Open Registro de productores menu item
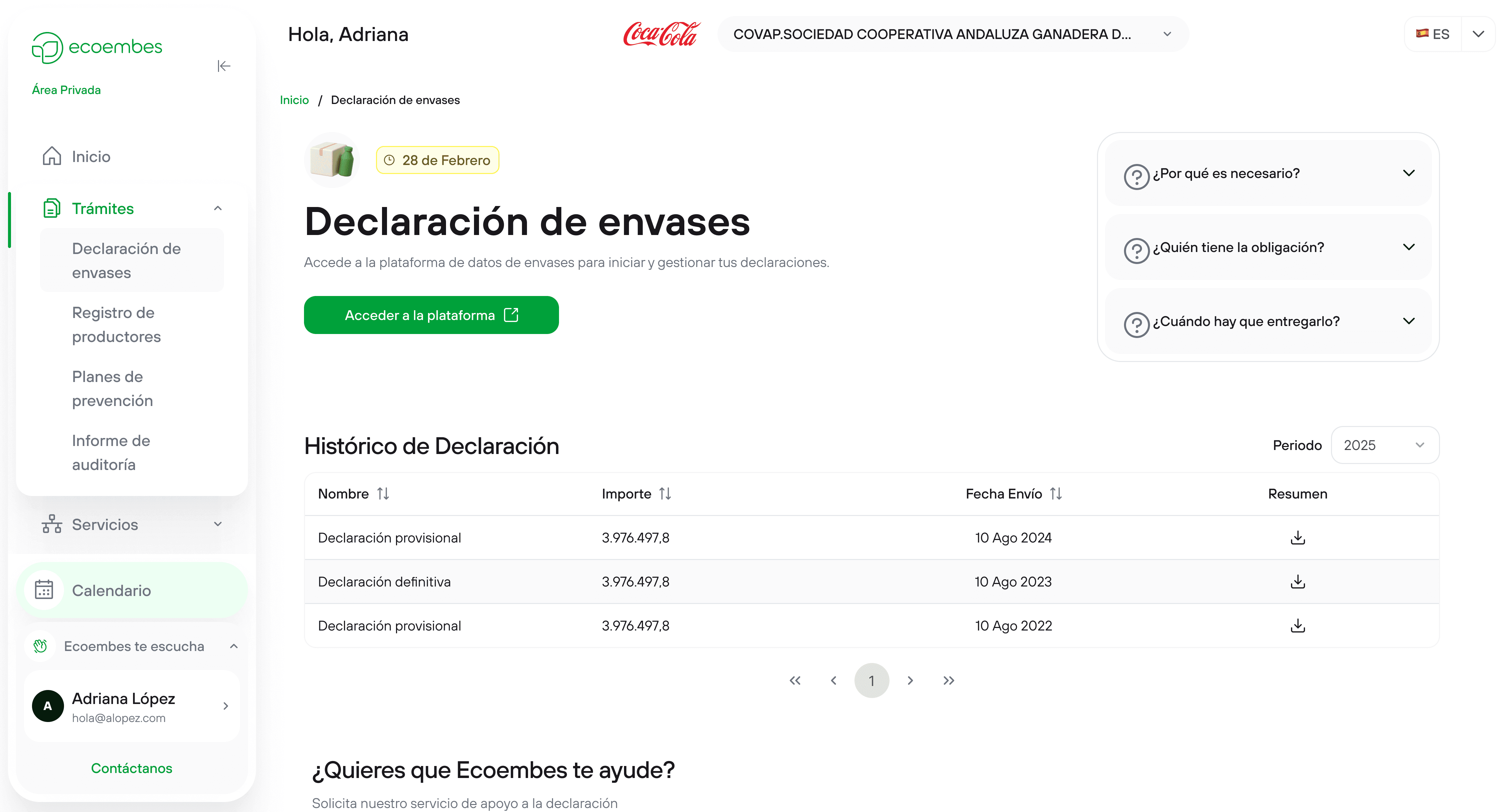 point(116,325)
